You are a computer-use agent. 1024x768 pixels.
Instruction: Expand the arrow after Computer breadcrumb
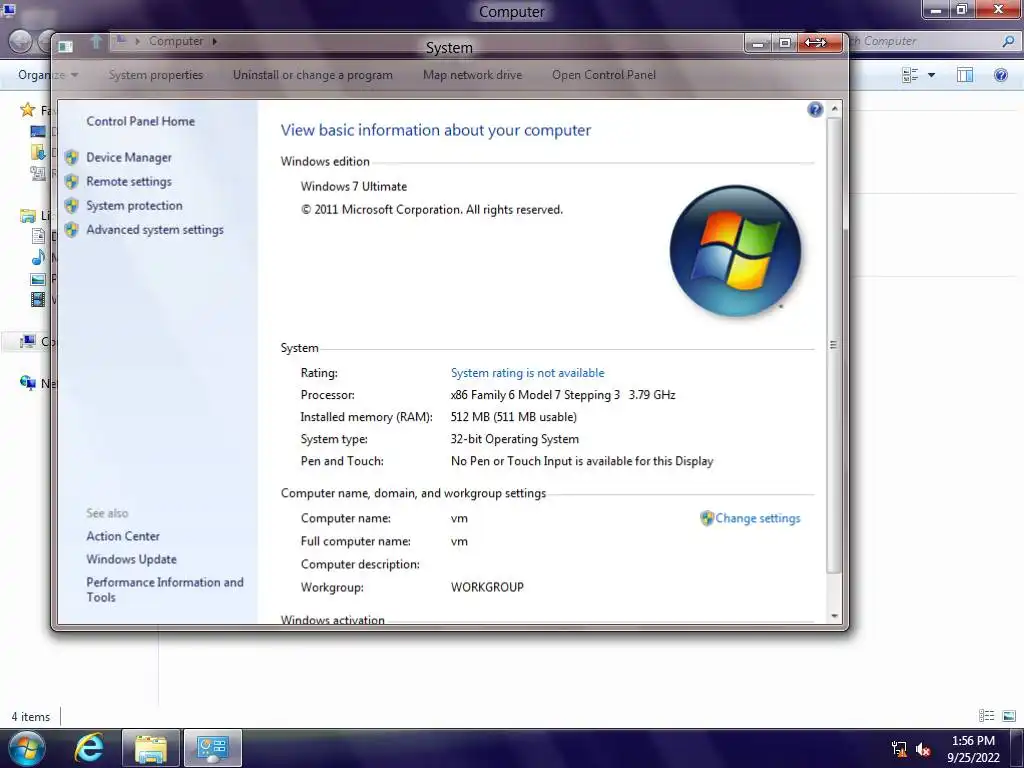(214, 41)
